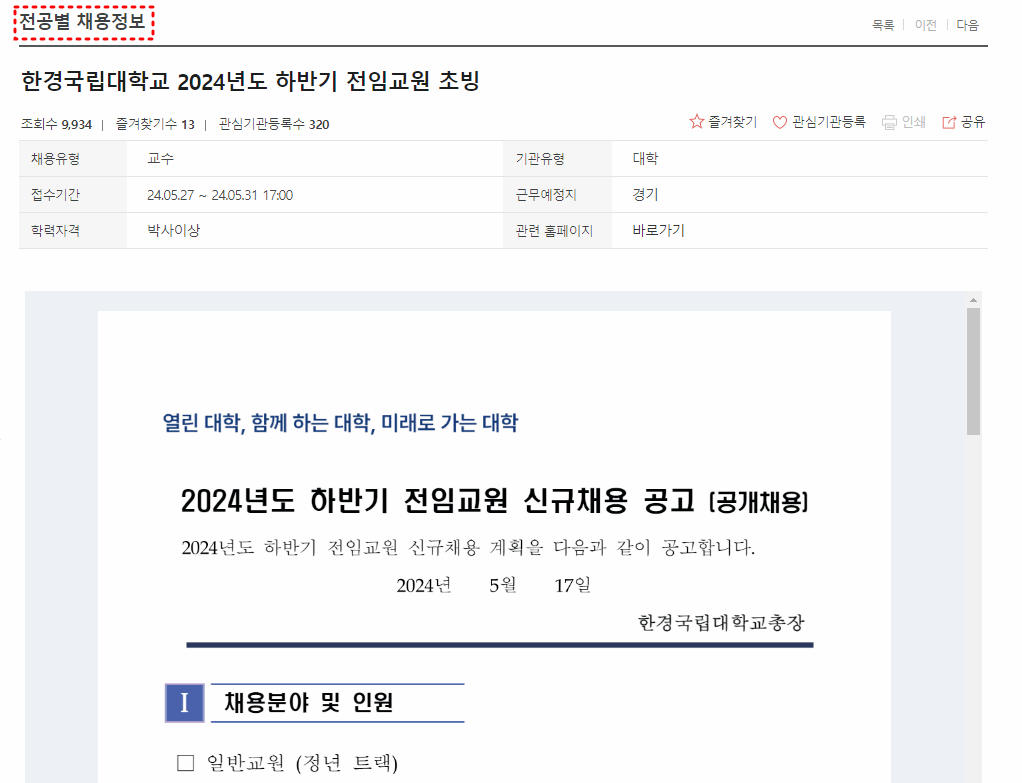Click the 한경국립대학교총장 signature text

click(x=721, y=623)
